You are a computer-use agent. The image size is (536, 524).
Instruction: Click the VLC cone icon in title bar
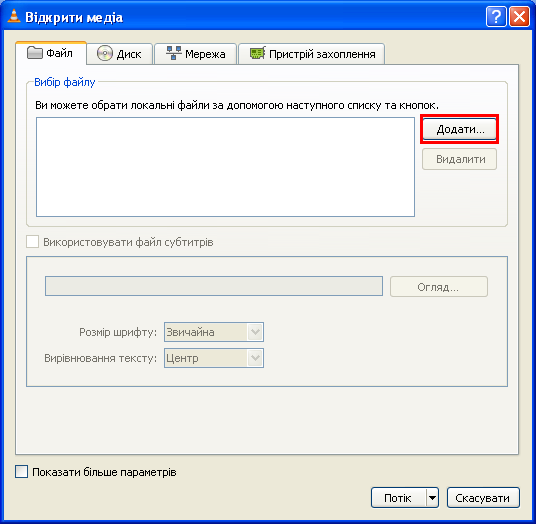[14, 16]
